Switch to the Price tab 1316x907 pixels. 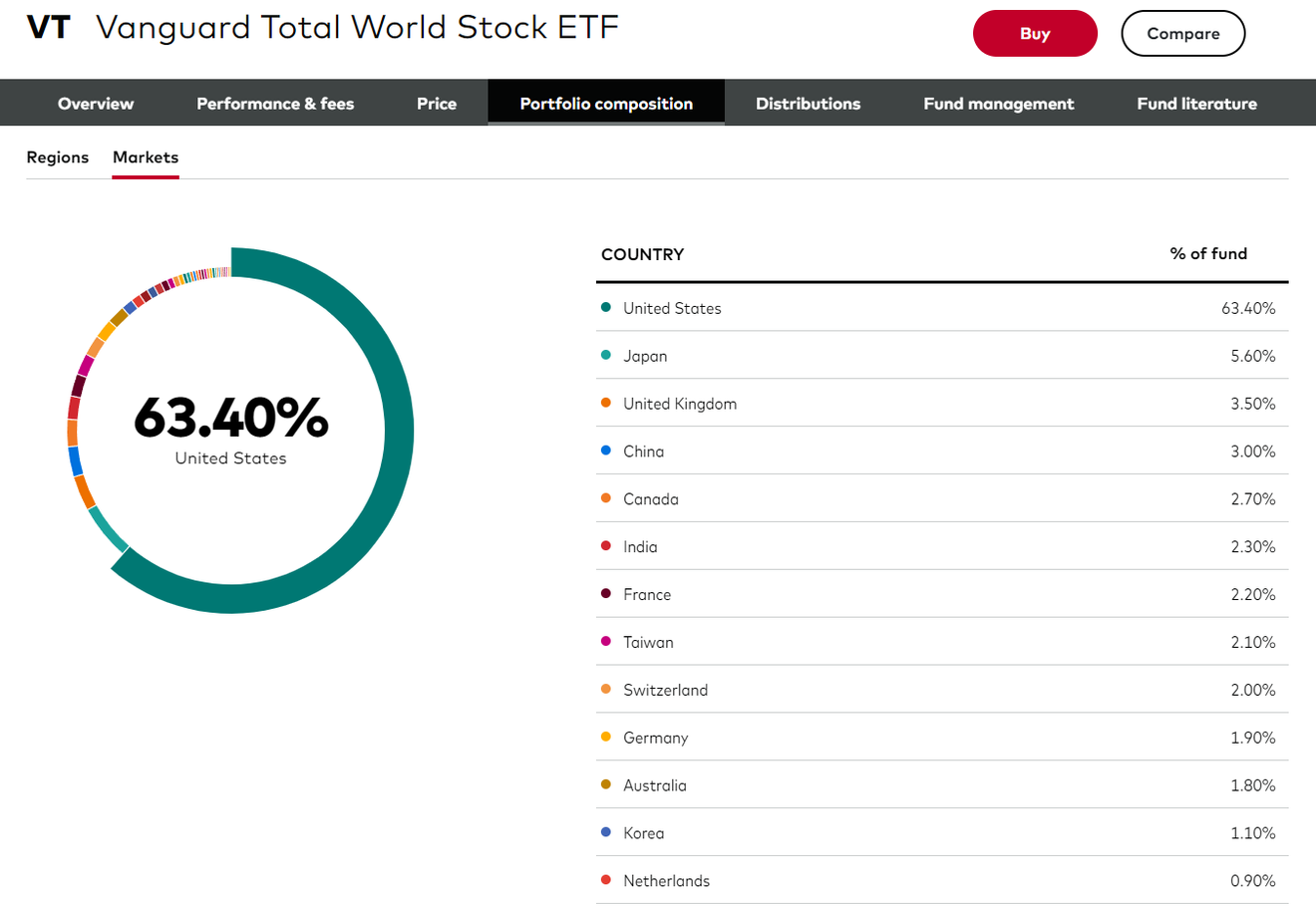pos(437,103)
